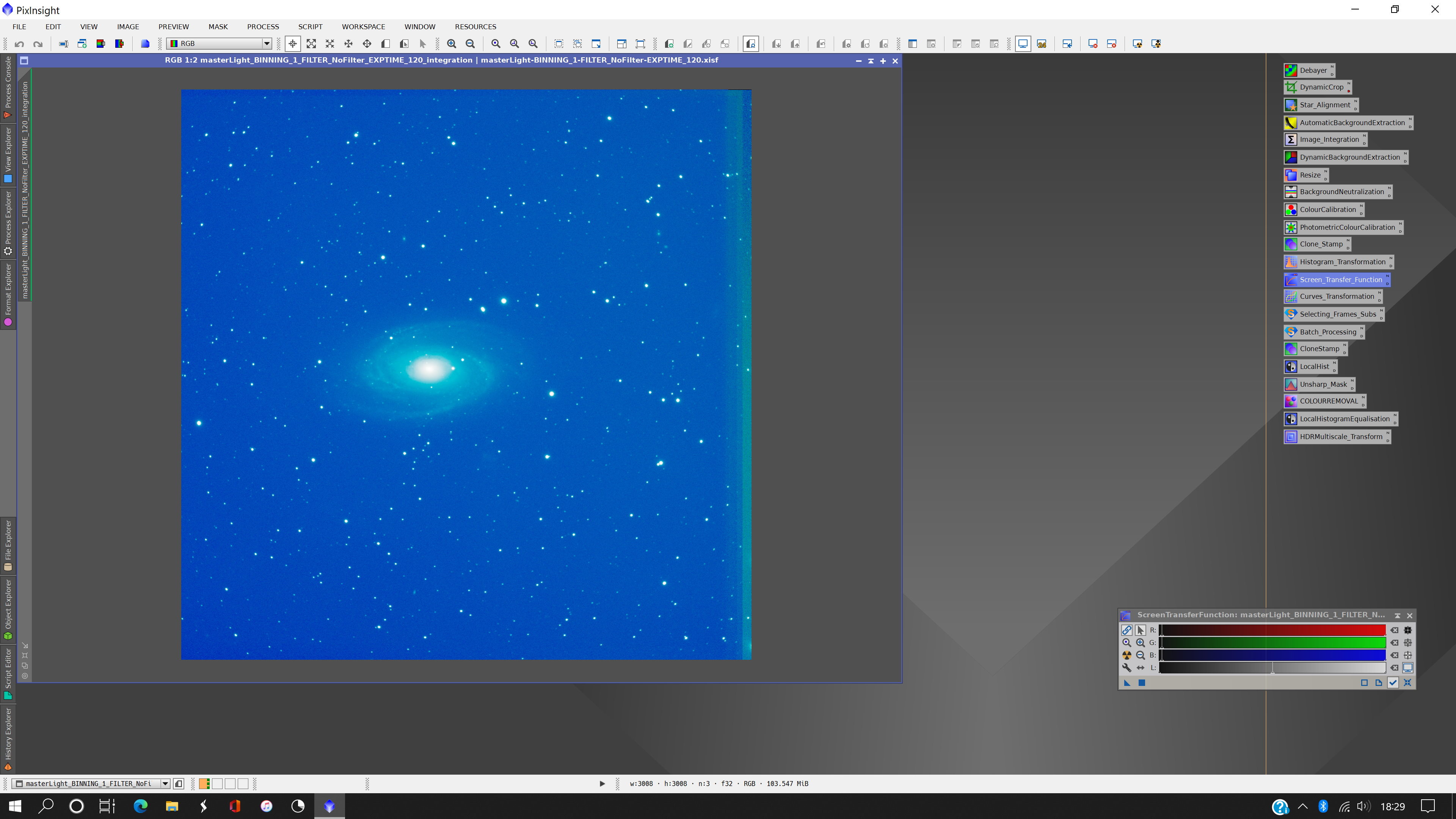This screenshot has height=819, width=1456.
Task: Click Auto Stretch nuclear icon in STF window
Action: click(1127, 655)
